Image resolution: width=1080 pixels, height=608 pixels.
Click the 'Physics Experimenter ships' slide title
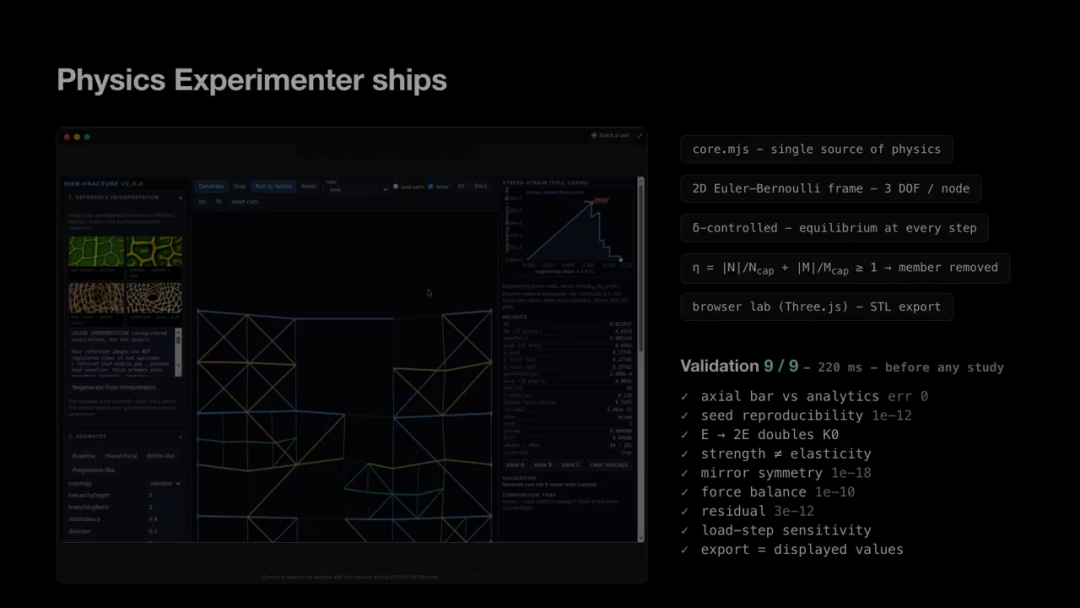[251, 81]
